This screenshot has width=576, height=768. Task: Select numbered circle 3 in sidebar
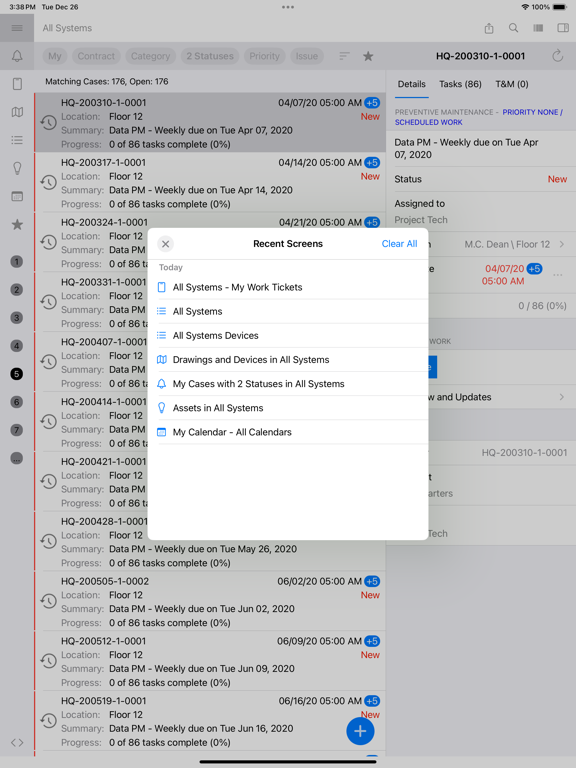[17, 318]
